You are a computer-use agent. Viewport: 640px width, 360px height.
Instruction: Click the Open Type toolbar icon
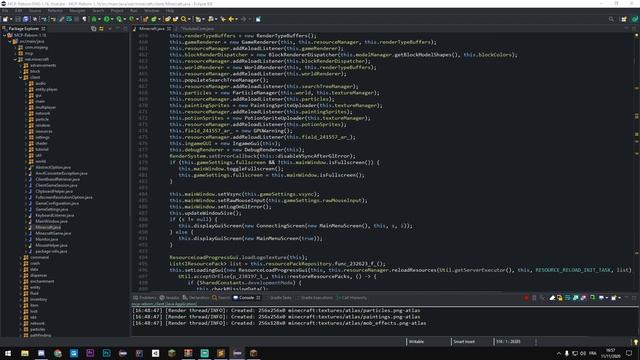pos(167,19)
